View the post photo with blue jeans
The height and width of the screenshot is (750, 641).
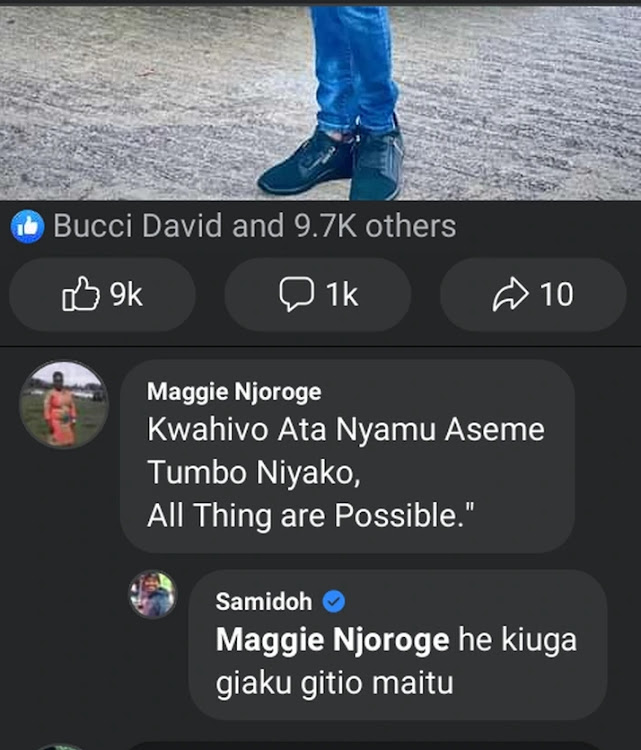point(320,102)
